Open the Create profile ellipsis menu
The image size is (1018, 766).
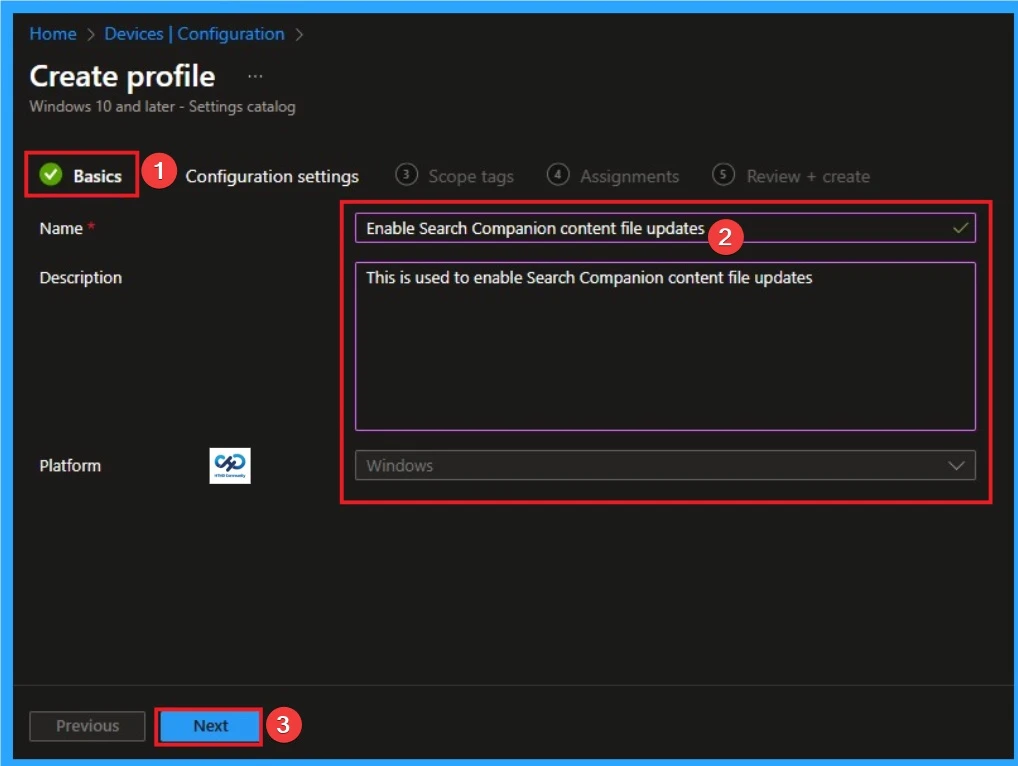[x=255, y=75]
